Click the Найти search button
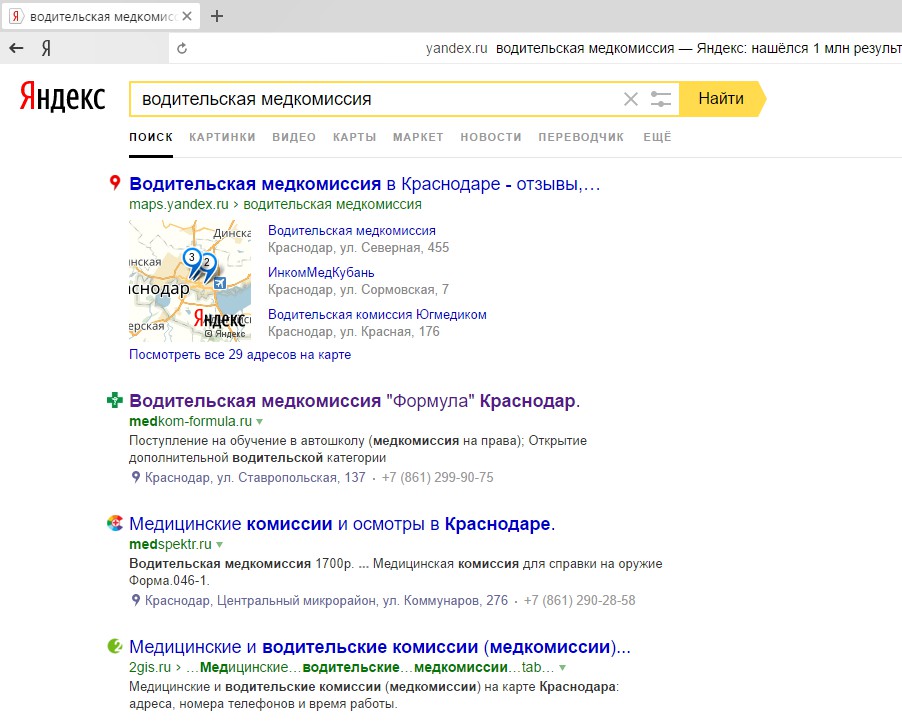902x726 pixels. point(721,99)
